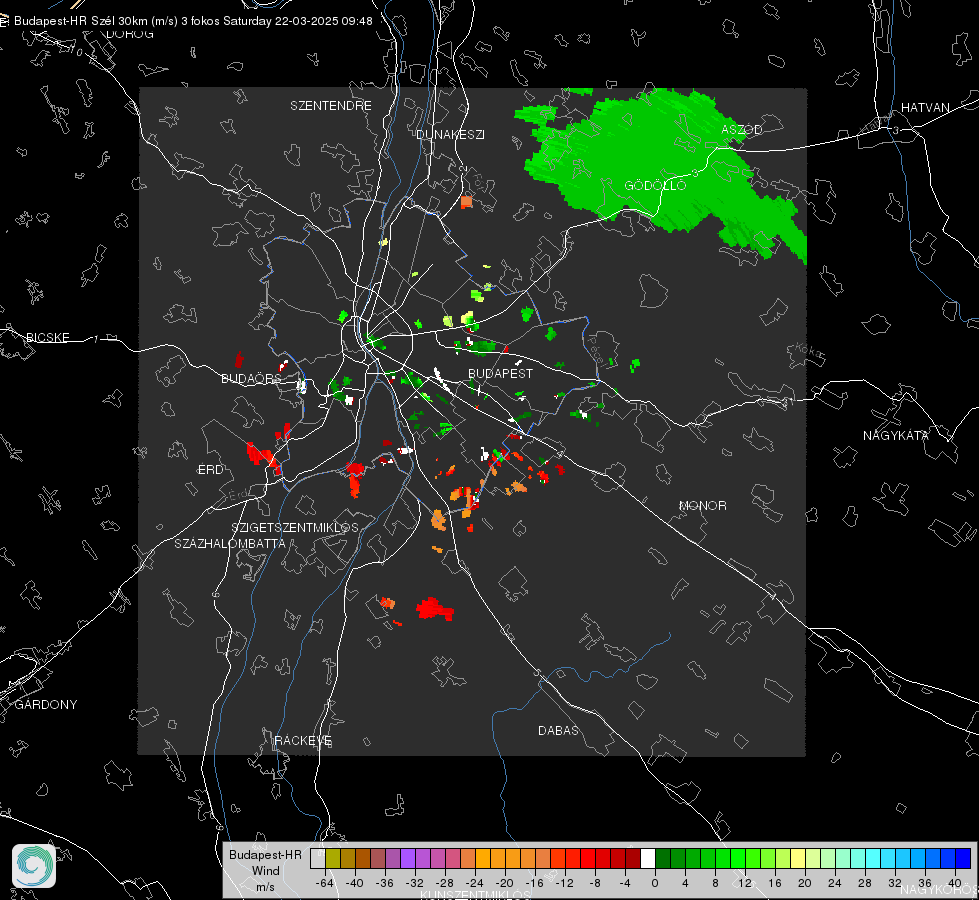Image resolution: width=979 pixels, height=900 pixels.
Task: Click the SZÁZHALOMBATTA map label
Action: pos(230,543)
